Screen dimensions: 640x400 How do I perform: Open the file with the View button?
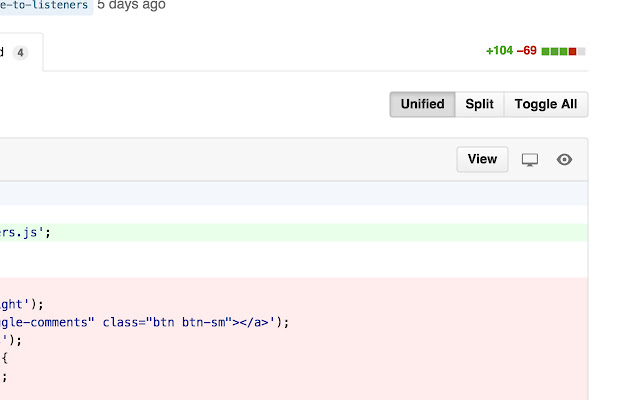pyautogui.click(x=482, y=159)
